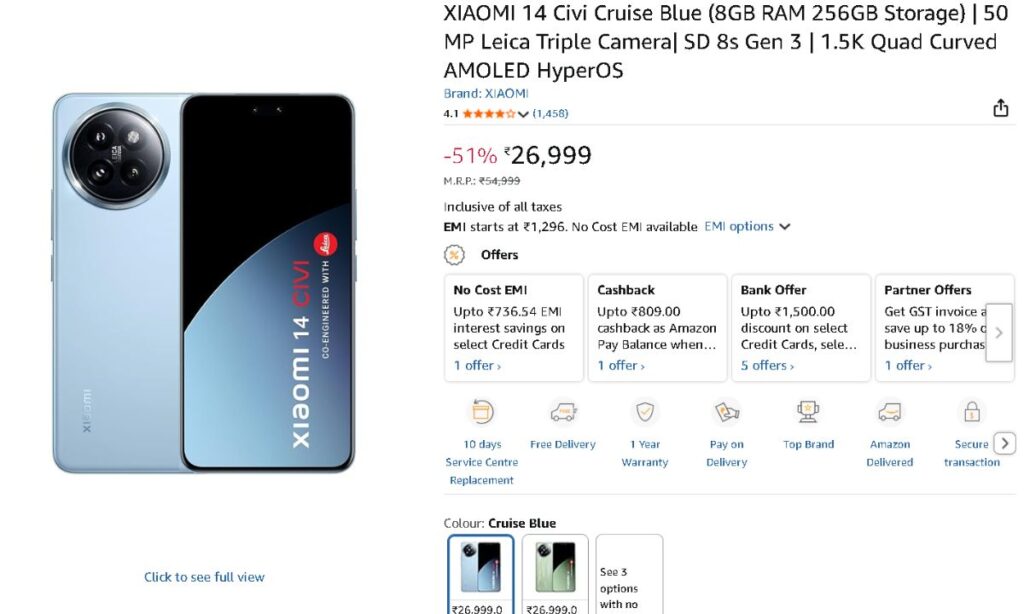Click the 1 offer link under Cashback
1024x614 pixels.
(621, 366)
